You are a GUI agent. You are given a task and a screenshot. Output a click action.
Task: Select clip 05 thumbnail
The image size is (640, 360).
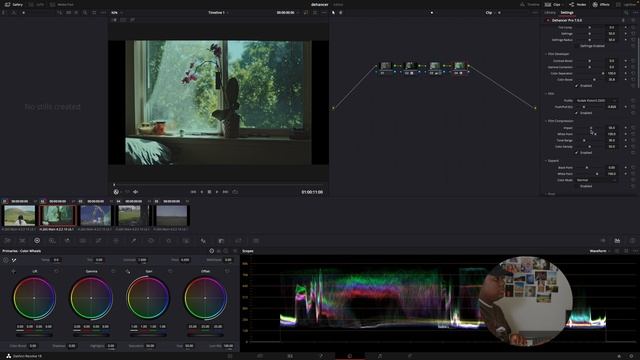(x=171, y=216)
